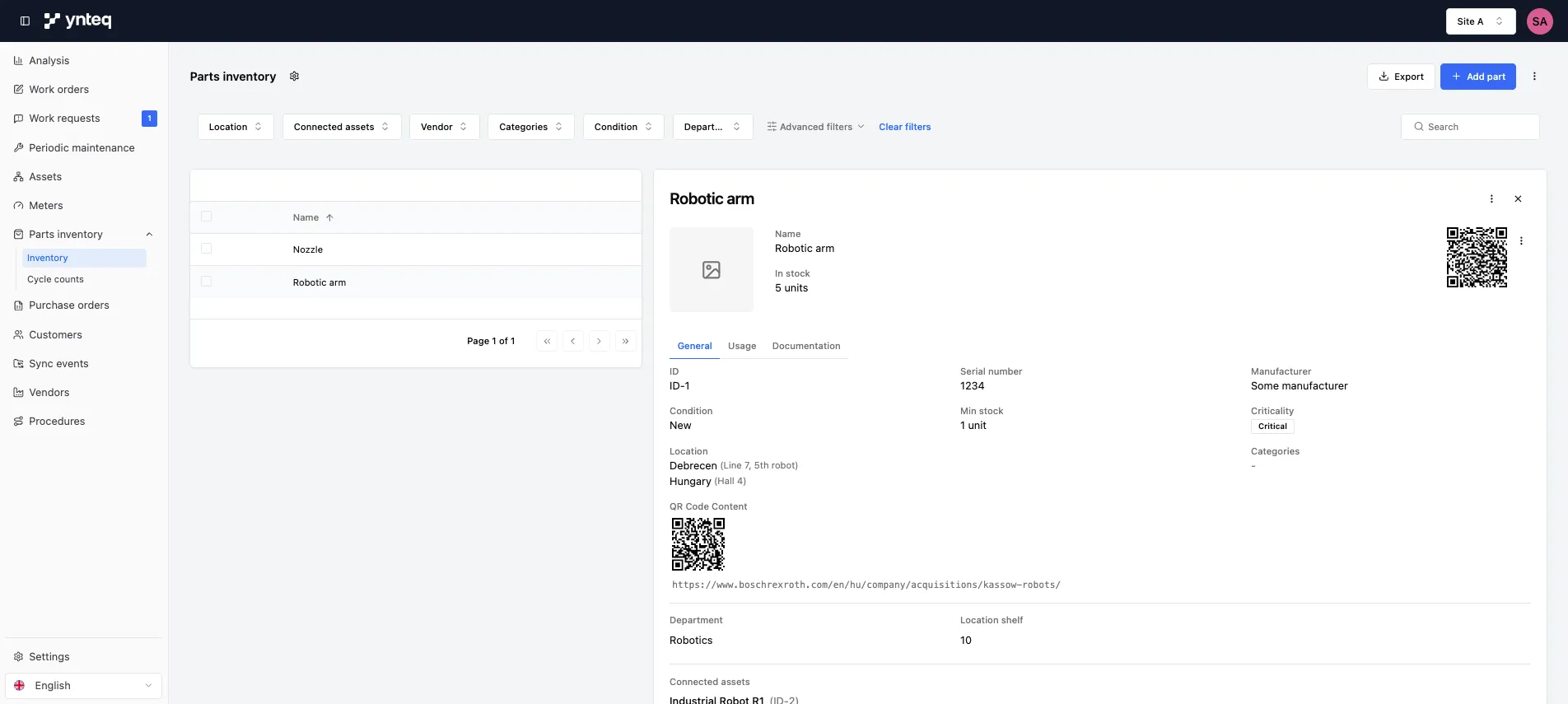Open the SA user avatar menu

coord(1539,21)
